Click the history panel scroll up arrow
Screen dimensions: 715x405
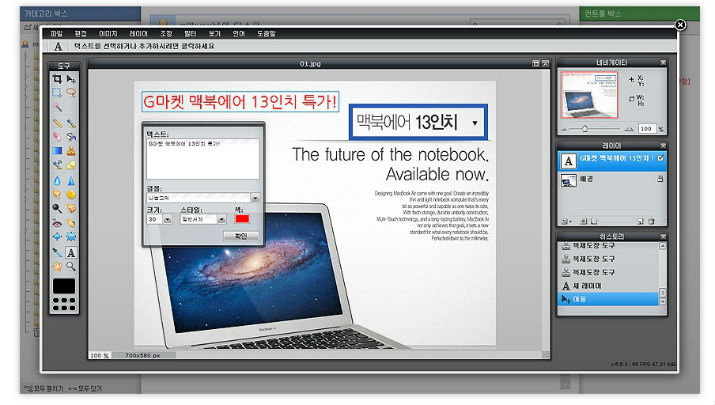coord(663,246)
